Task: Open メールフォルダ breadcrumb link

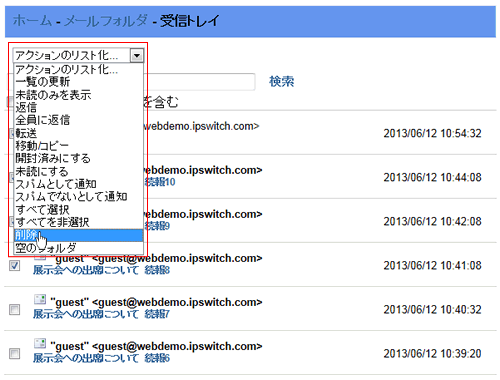Action: pos(105,21)
